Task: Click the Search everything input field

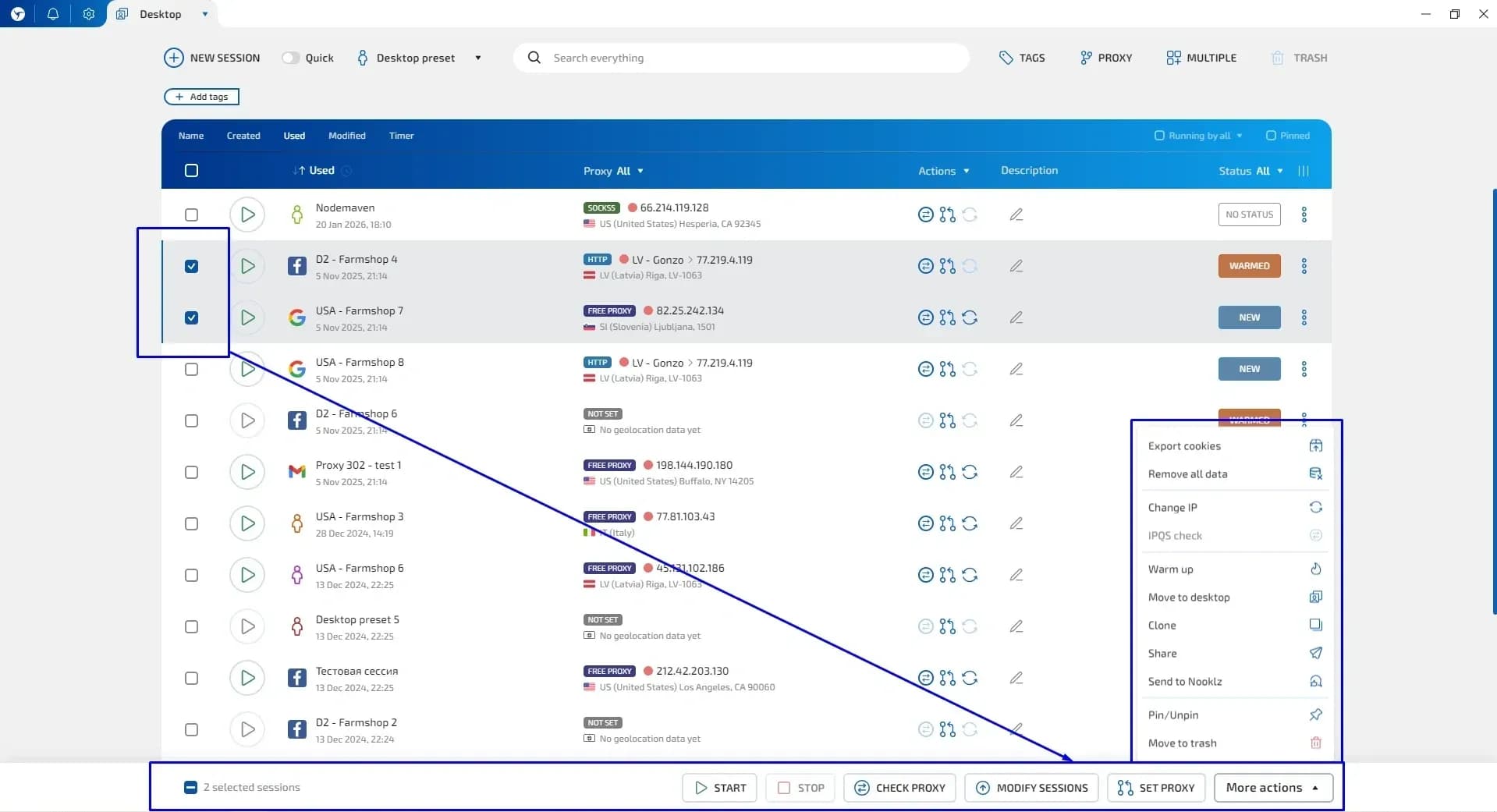Action: [x=702, y=57]
